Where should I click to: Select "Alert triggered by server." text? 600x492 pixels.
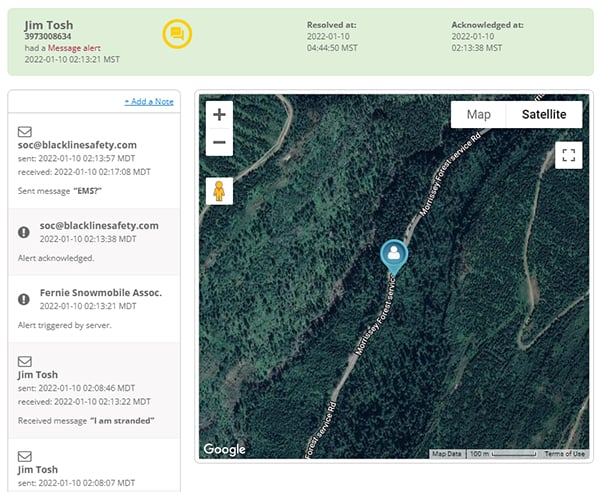click(65, 325)
